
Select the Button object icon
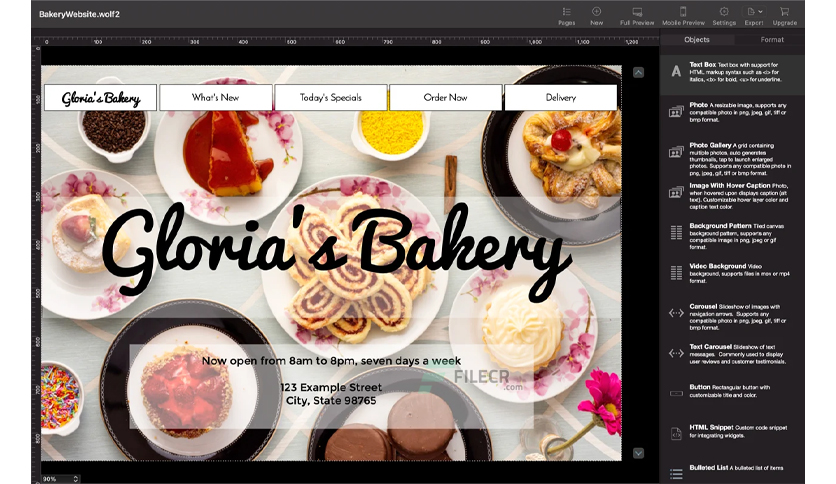point(676,393)
